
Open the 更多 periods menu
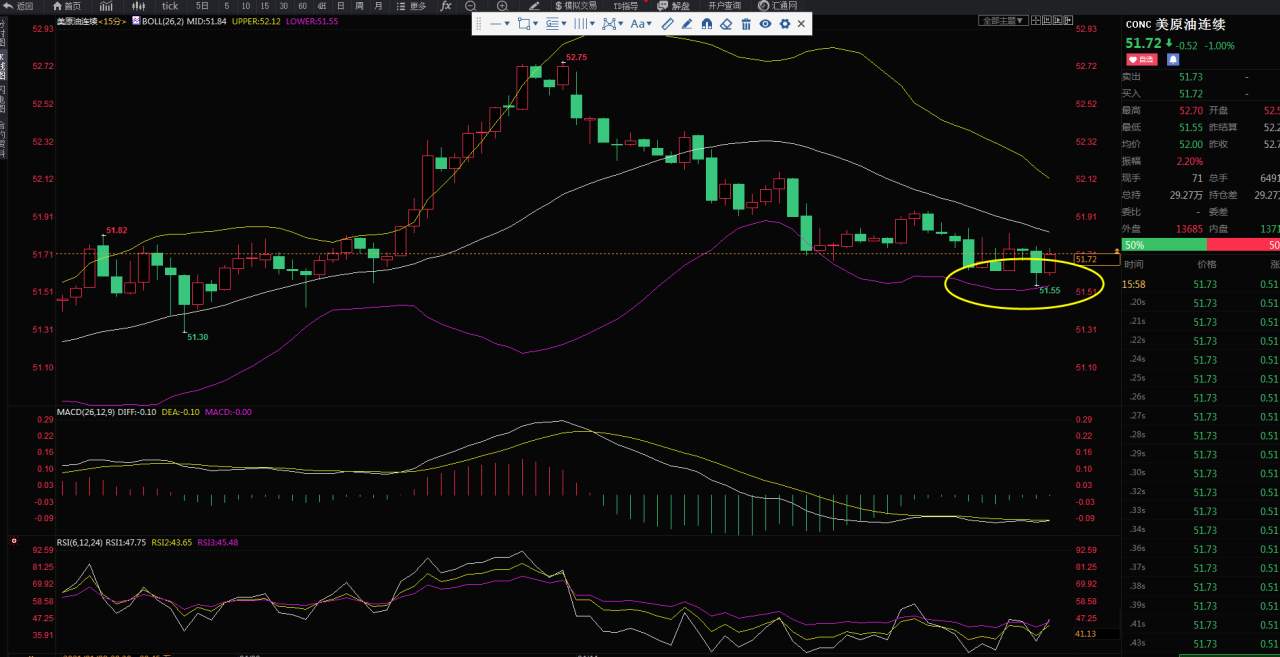click(x=411, y=6)
